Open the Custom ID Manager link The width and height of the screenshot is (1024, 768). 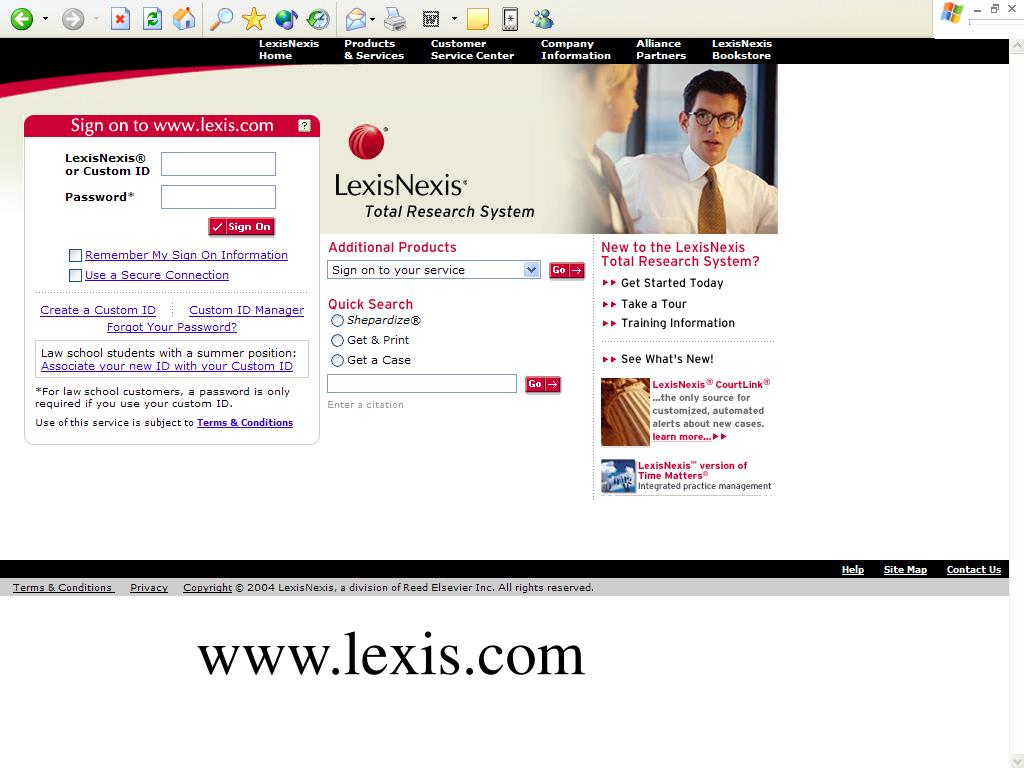click(246, 310)
